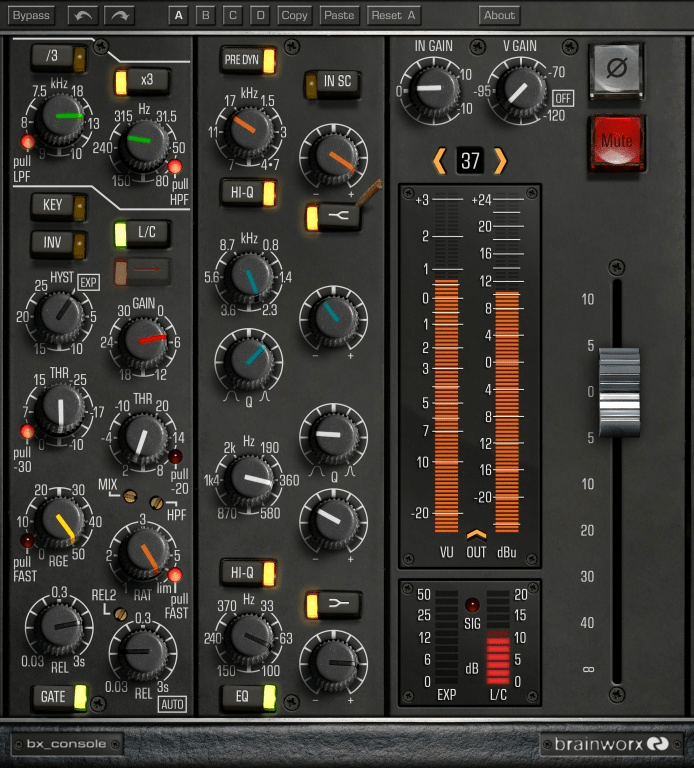Click the brainworx logo
The image size is (694, 768).
[x=611, y=744]
